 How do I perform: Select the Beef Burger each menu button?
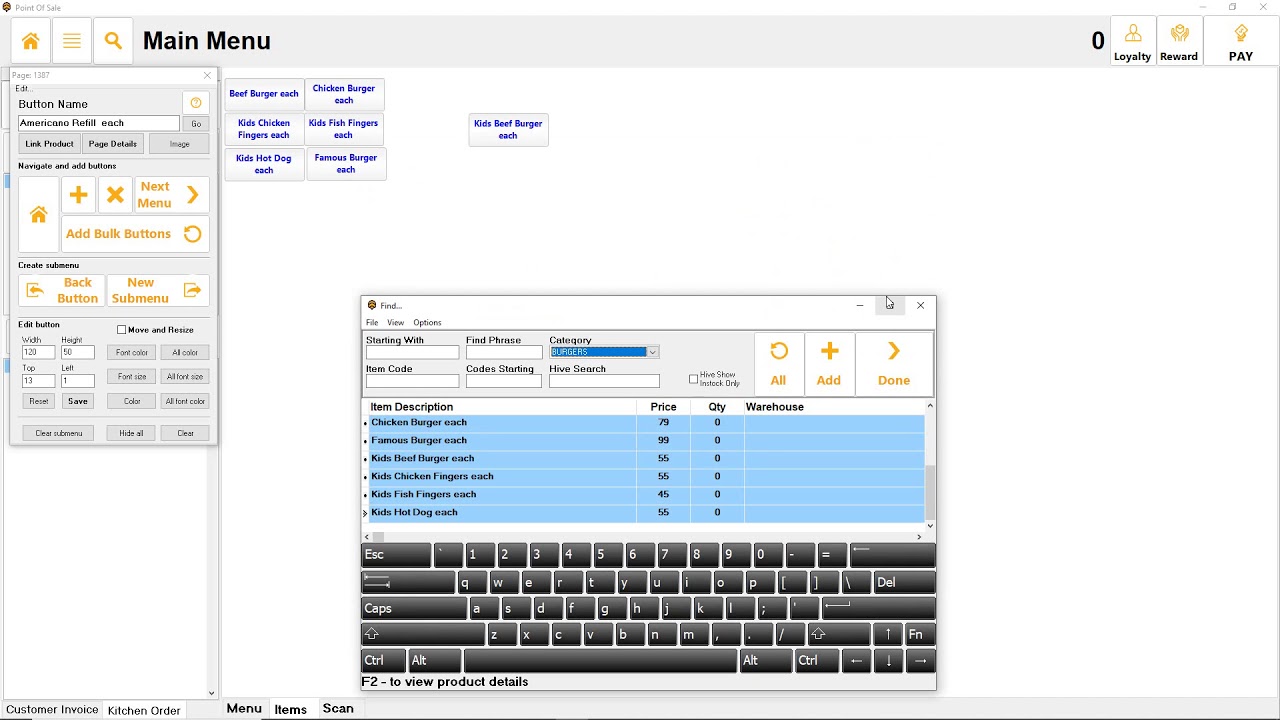click(x=264, y=94)
